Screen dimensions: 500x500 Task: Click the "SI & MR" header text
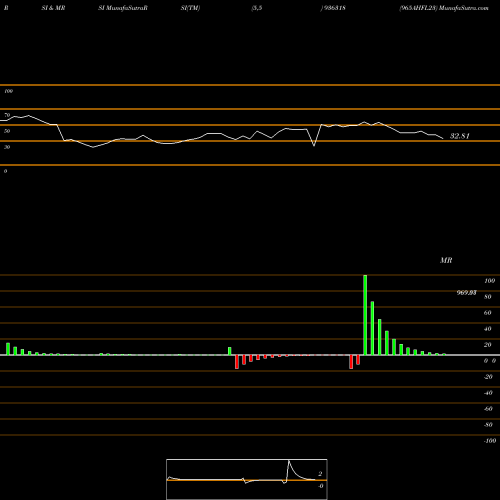pos(53,8)
